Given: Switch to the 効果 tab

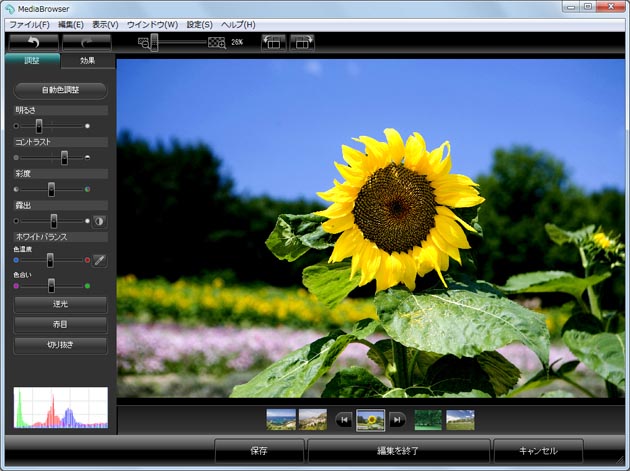Looking at the screenshot, I should 88,61.
